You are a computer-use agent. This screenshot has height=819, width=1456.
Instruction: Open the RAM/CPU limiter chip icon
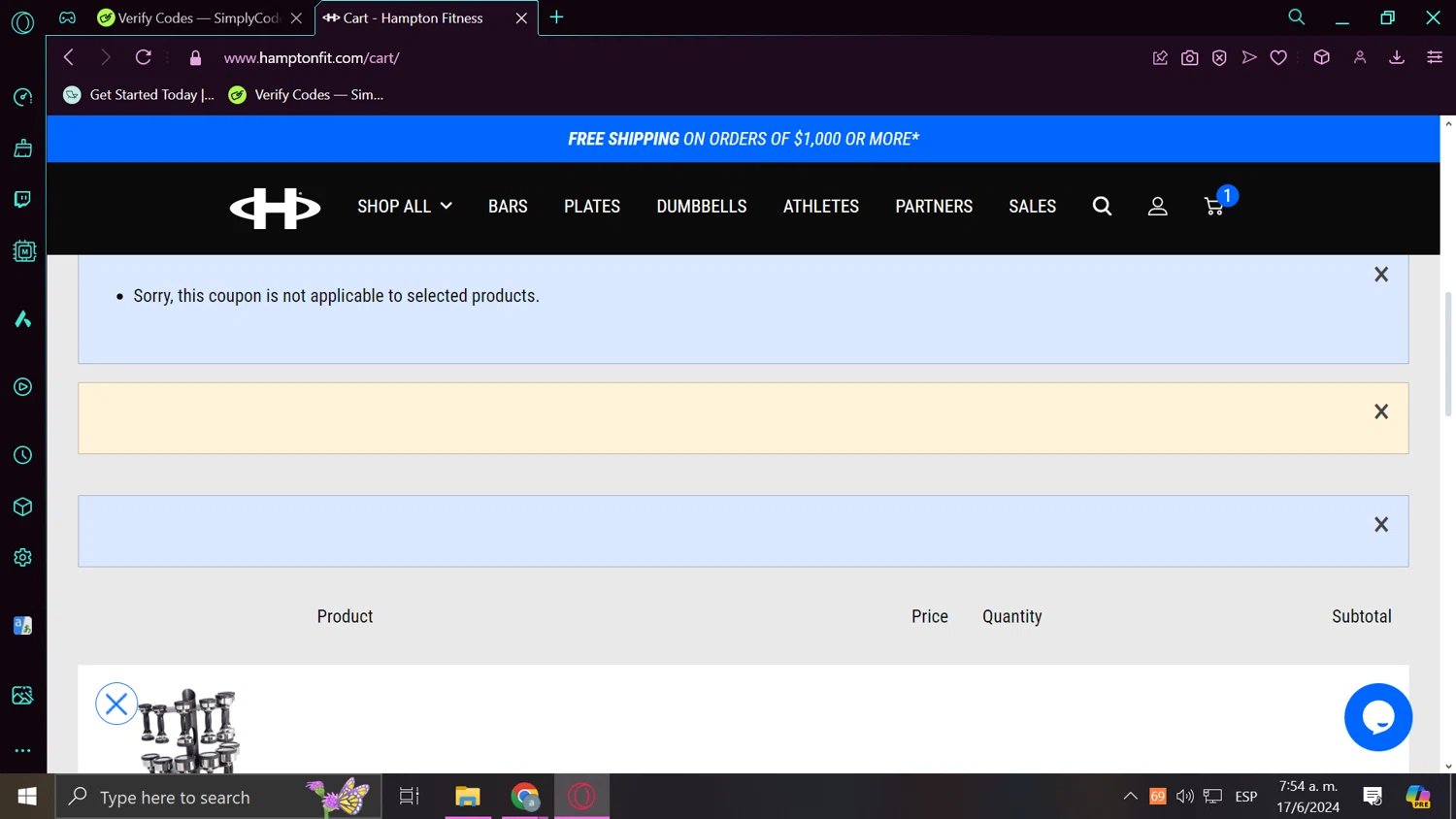(24, 251)
